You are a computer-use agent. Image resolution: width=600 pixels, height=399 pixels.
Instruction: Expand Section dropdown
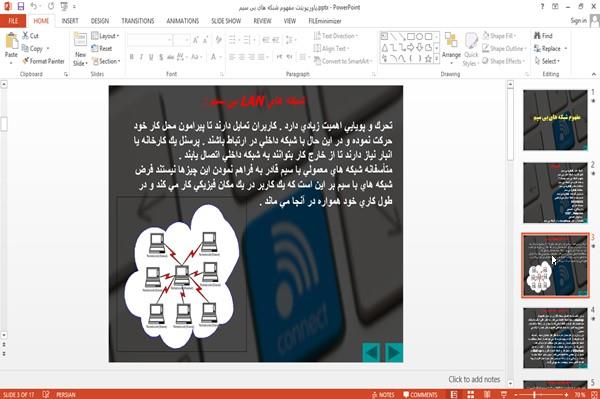[106, 61]
